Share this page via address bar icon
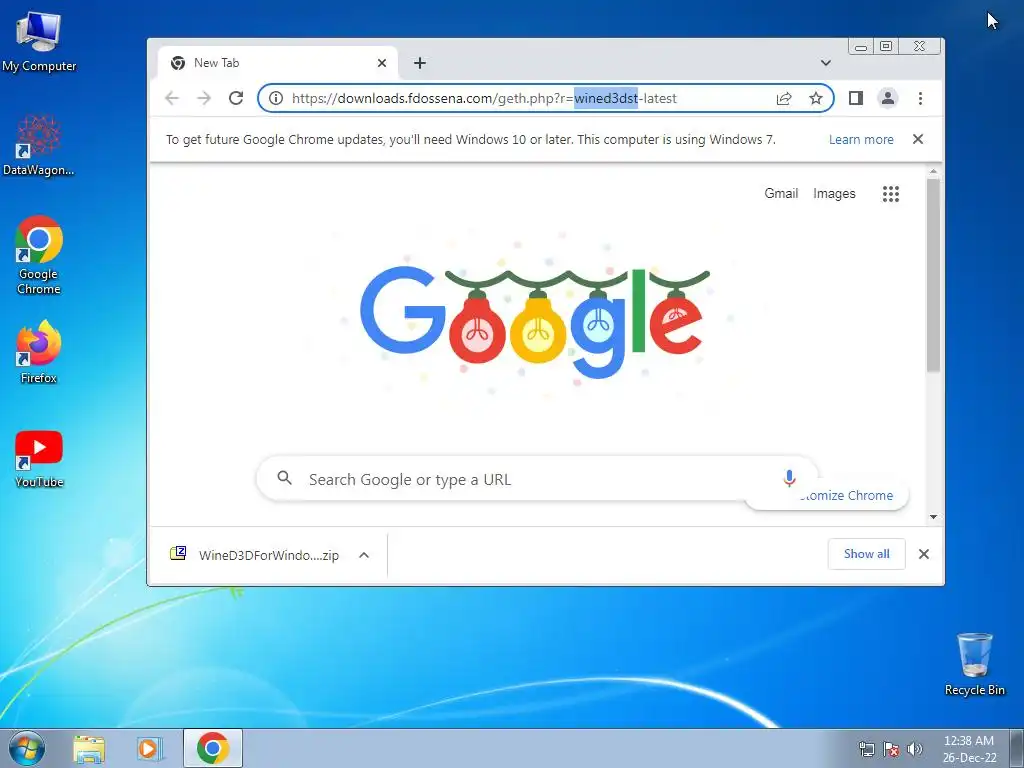 784,98
